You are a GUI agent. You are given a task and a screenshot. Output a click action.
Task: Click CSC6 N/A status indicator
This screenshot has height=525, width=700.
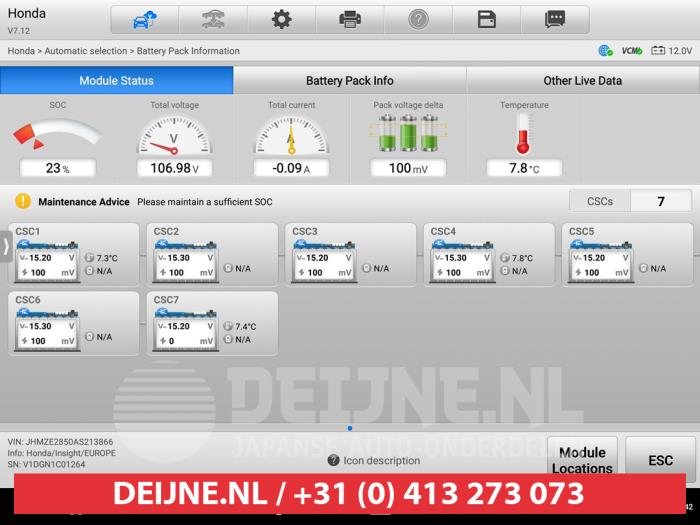point(99,337)
